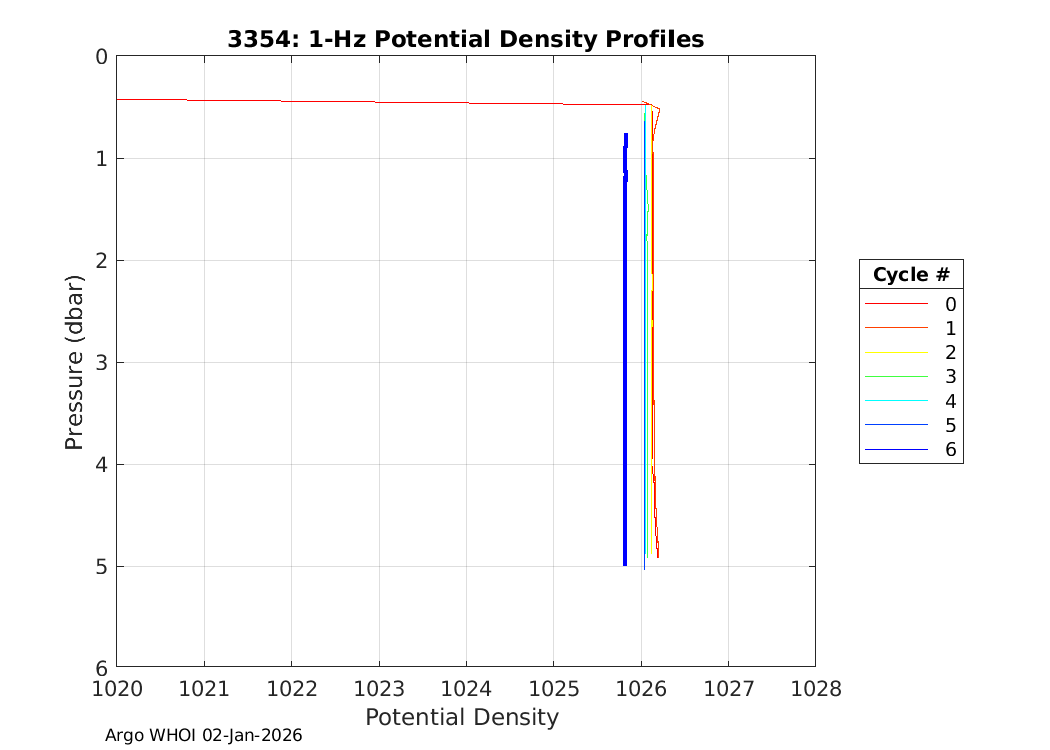The width and height of the screenshot is (1050, 750).
Task: Click the x-axis tick label 1020
Action: pyautogui.click(x=117, y=689)
